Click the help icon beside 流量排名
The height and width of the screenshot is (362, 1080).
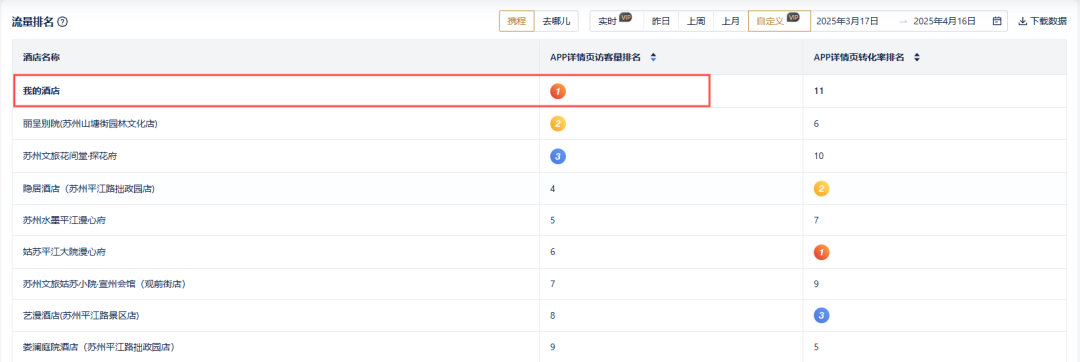(63, 22)
